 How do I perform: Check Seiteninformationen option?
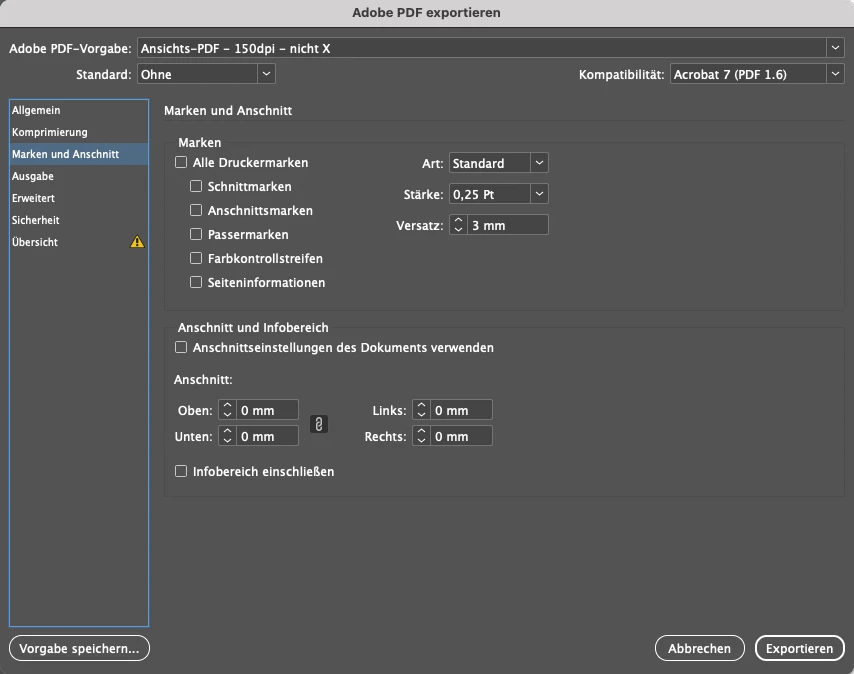tap(196, 282)
